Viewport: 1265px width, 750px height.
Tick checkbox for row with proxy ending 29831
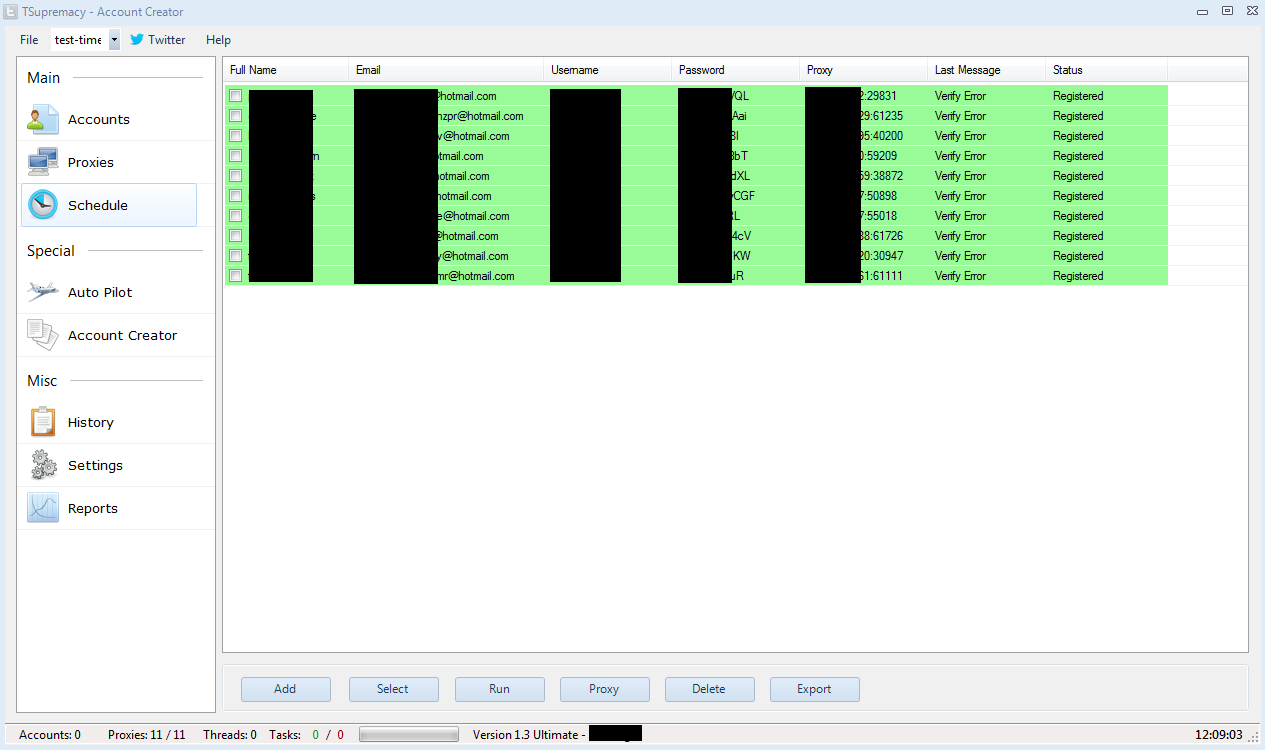tap(235, 96)
